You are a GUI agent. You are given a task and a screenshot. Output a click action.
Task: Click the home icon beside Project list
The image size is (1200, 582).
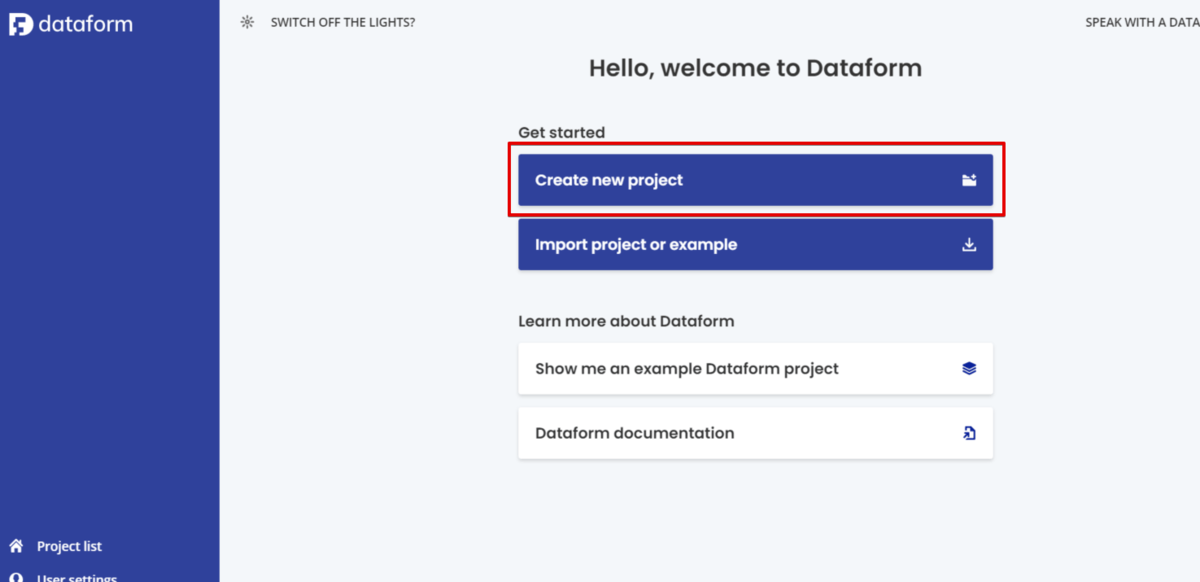click(16, 546)
